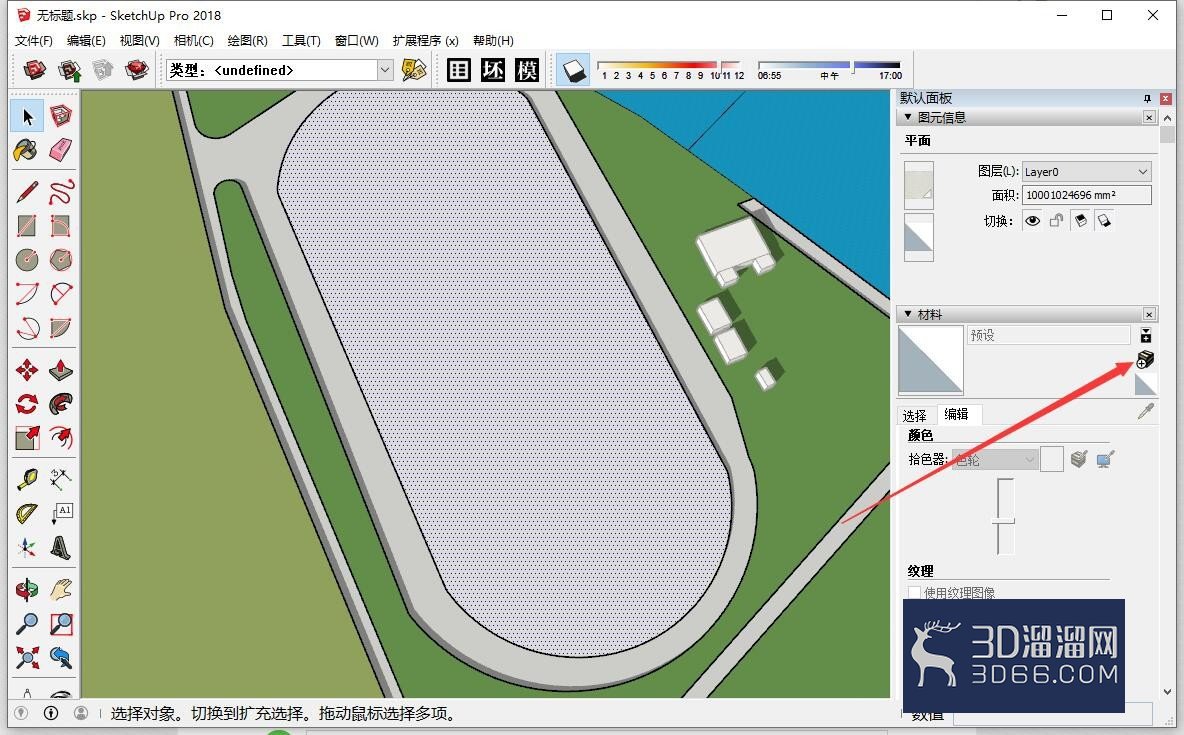Toggle the cast shadows icon

[x=1104, y=221]
